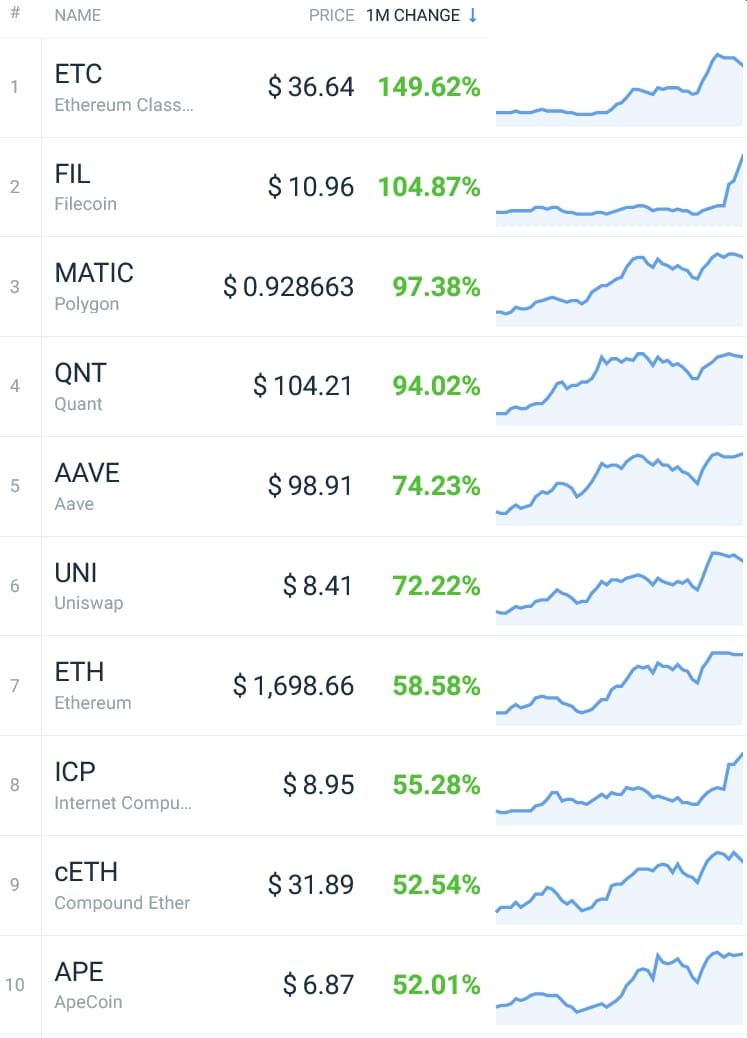
Task: Click the AAVE coin name
Action: pos(87,473)
